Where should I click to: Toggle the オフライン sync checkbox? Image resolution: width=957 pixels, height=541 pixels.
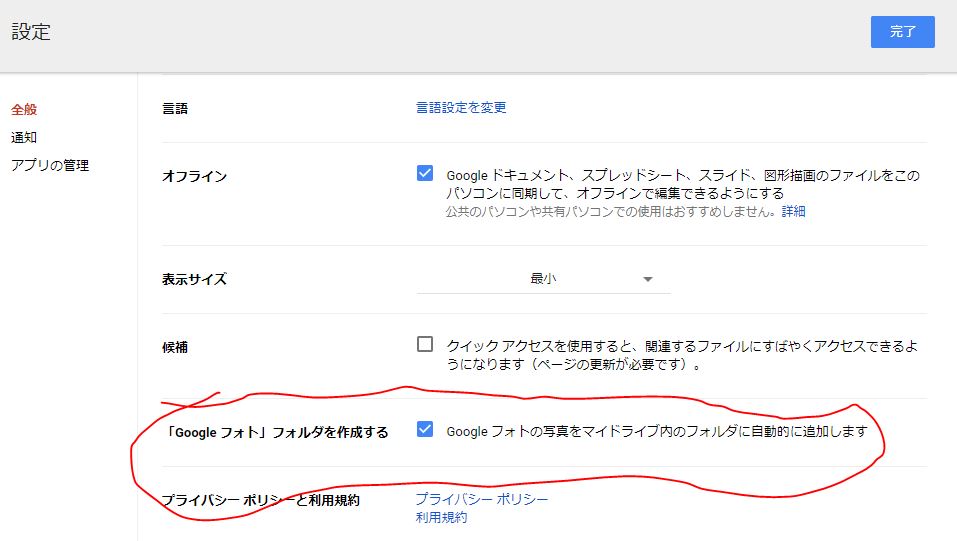click(425, 173)
